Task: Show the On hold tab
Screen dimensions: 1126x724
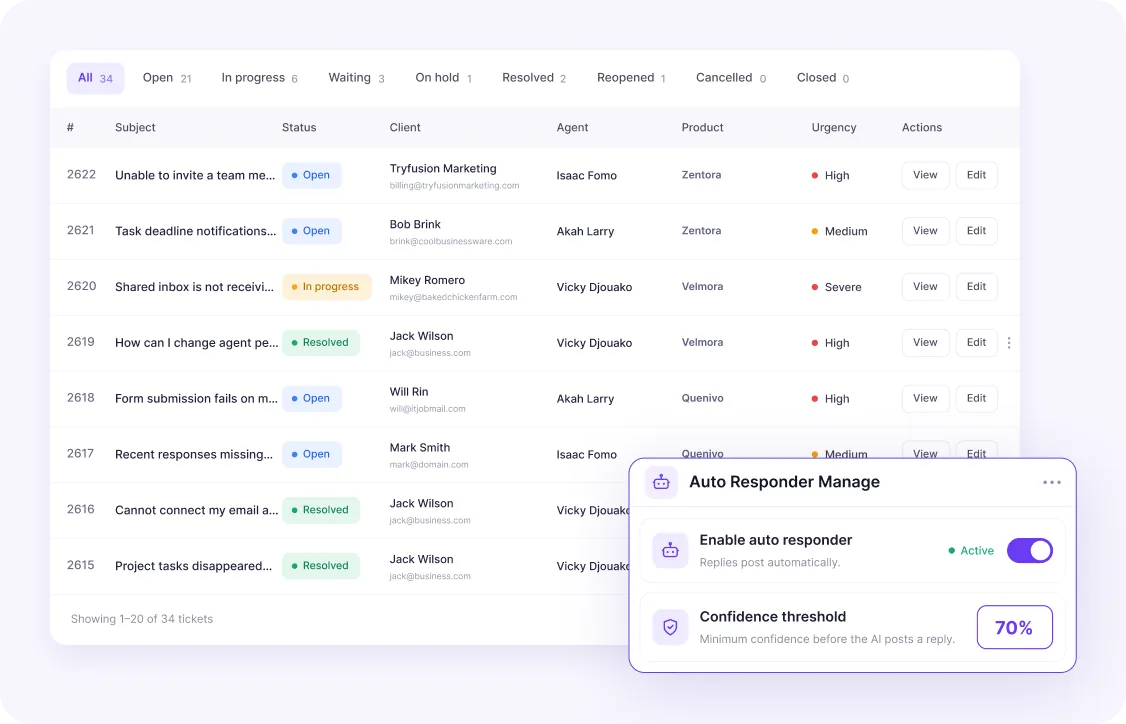Action: 443,78
